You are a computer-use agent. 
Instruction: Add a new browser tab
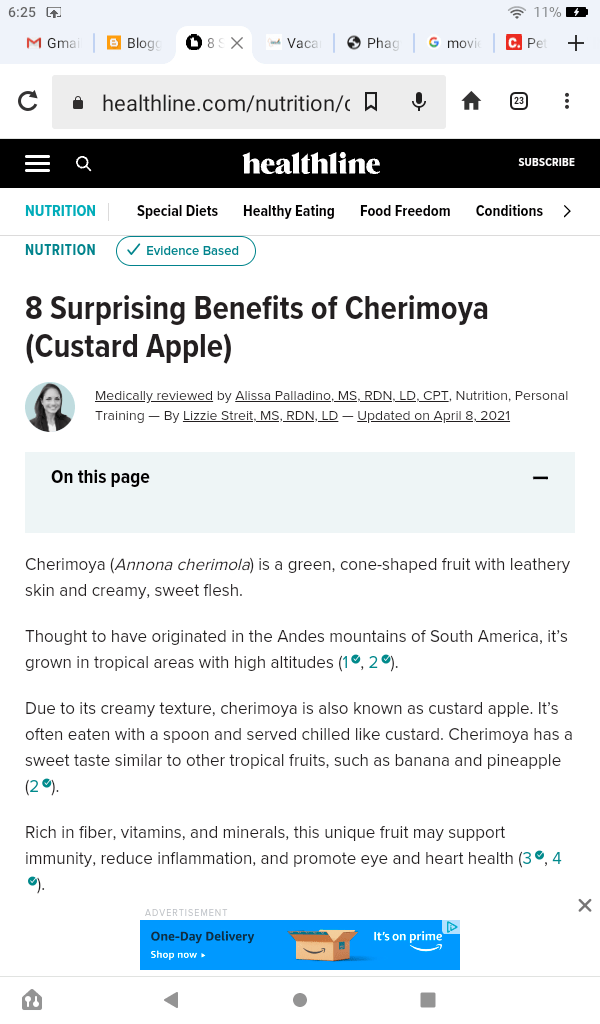click(575, 43)
